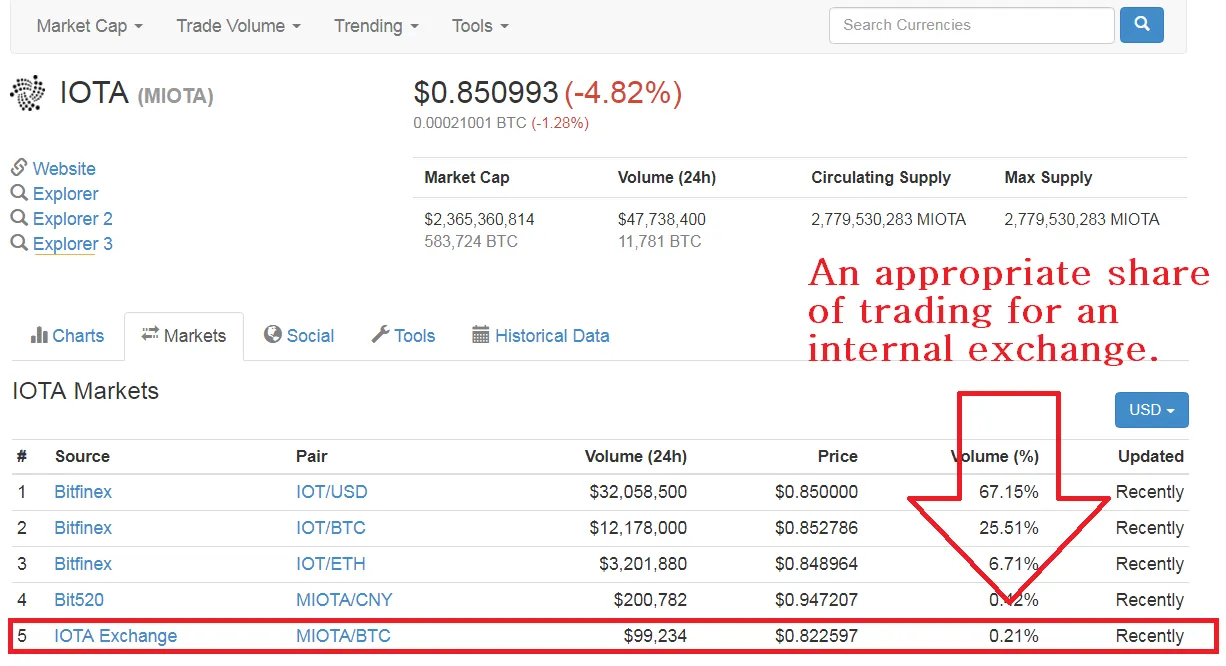The width and height of the screenshot is (1226, 666).
Task: Expand the Trending dropdown menu
Action: [376, 26]
